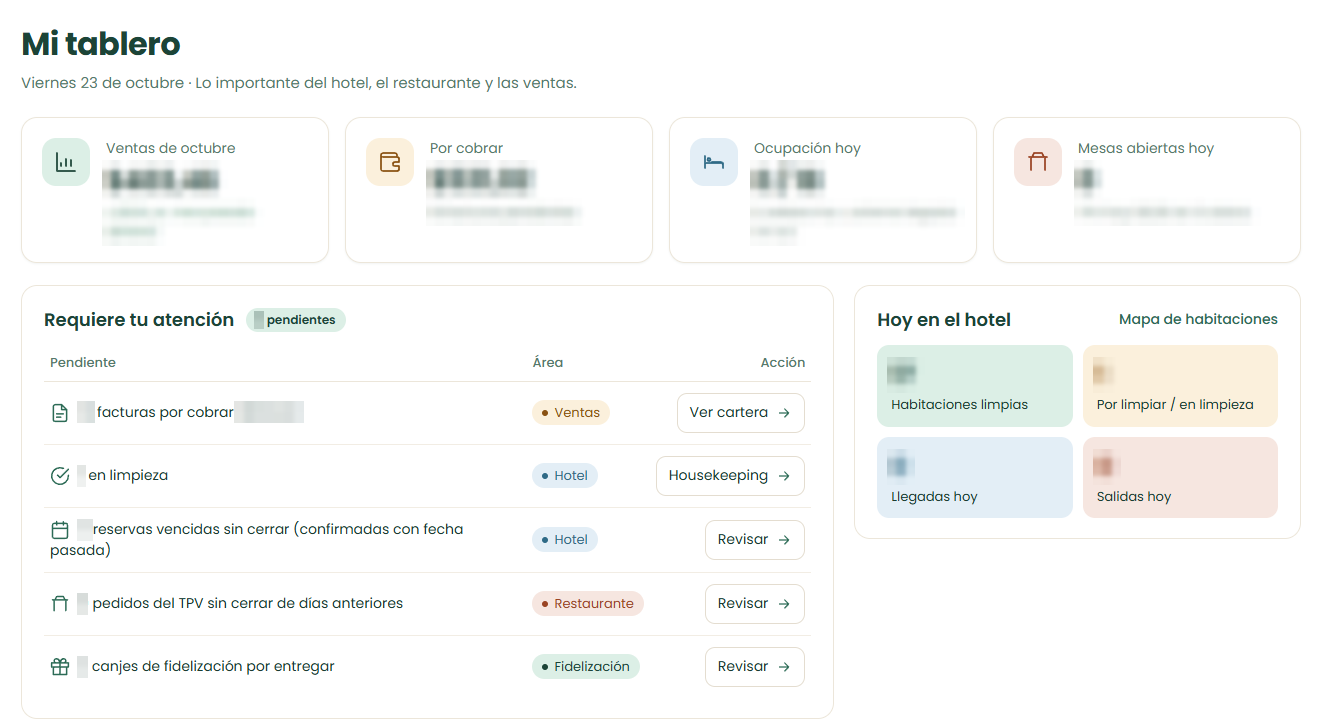This screenshot has width=1333, height=728.
Task: Click the Hoy en el hotel heading
Action: pos(944,320)
